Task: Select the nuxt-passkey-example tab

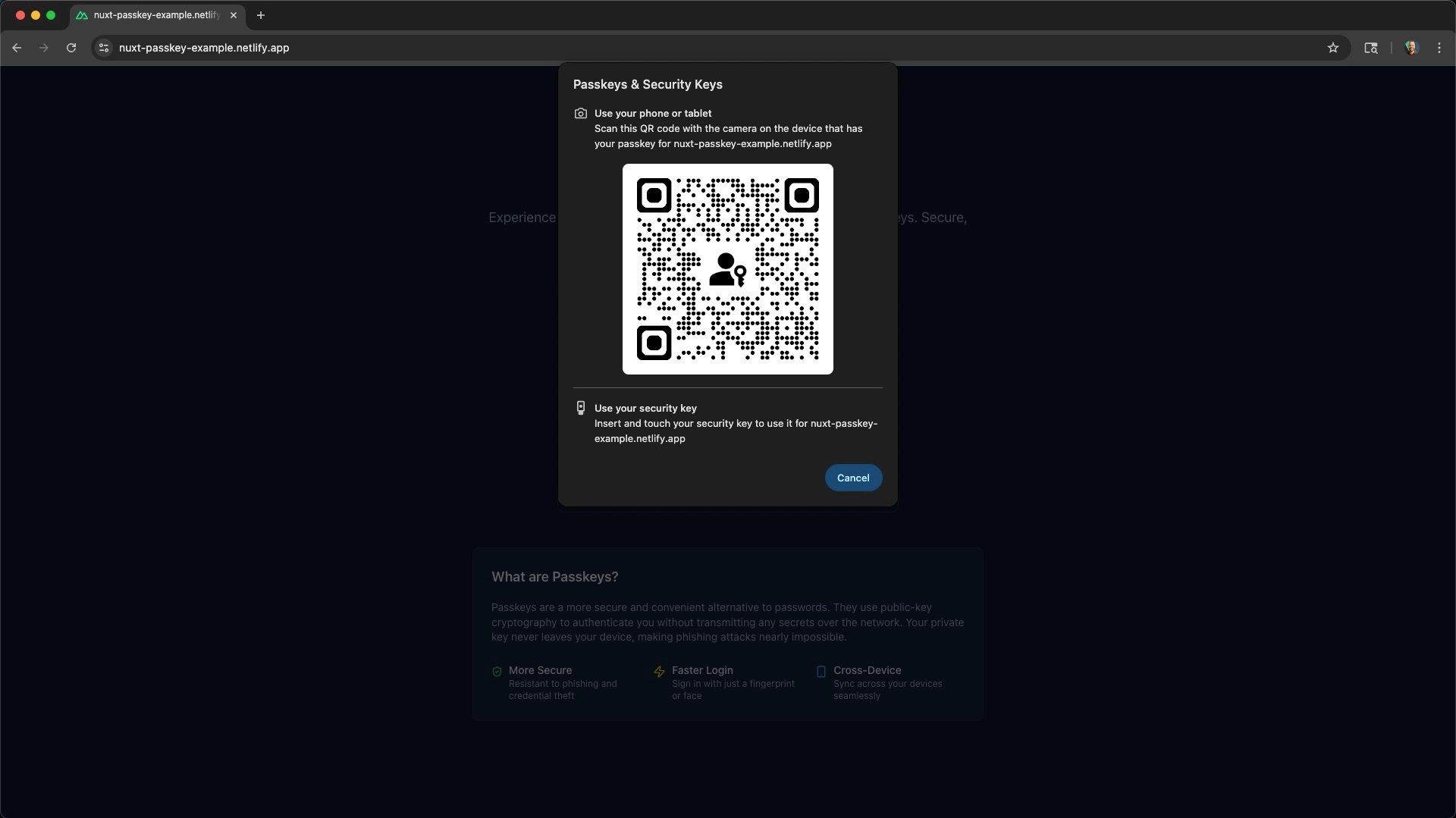Action: pos(152,15)
